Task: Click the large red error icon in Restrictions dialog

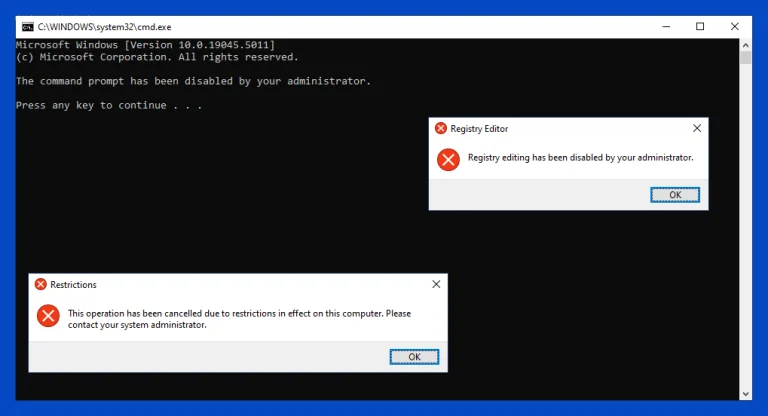Action: pyautogui.click(x=48, y=316)
